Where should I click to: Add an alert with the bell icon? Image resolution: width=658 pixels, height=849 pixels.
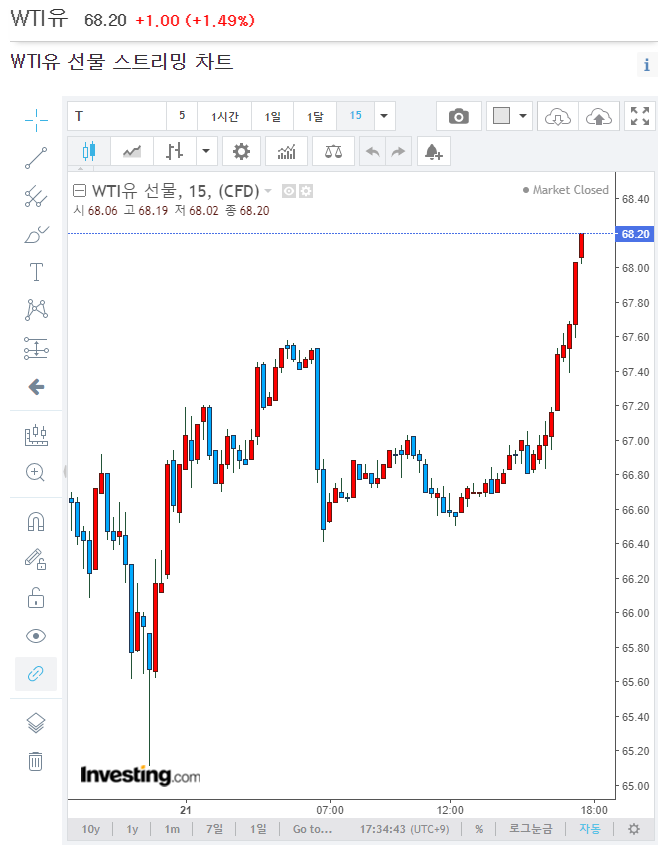(434, 151)
